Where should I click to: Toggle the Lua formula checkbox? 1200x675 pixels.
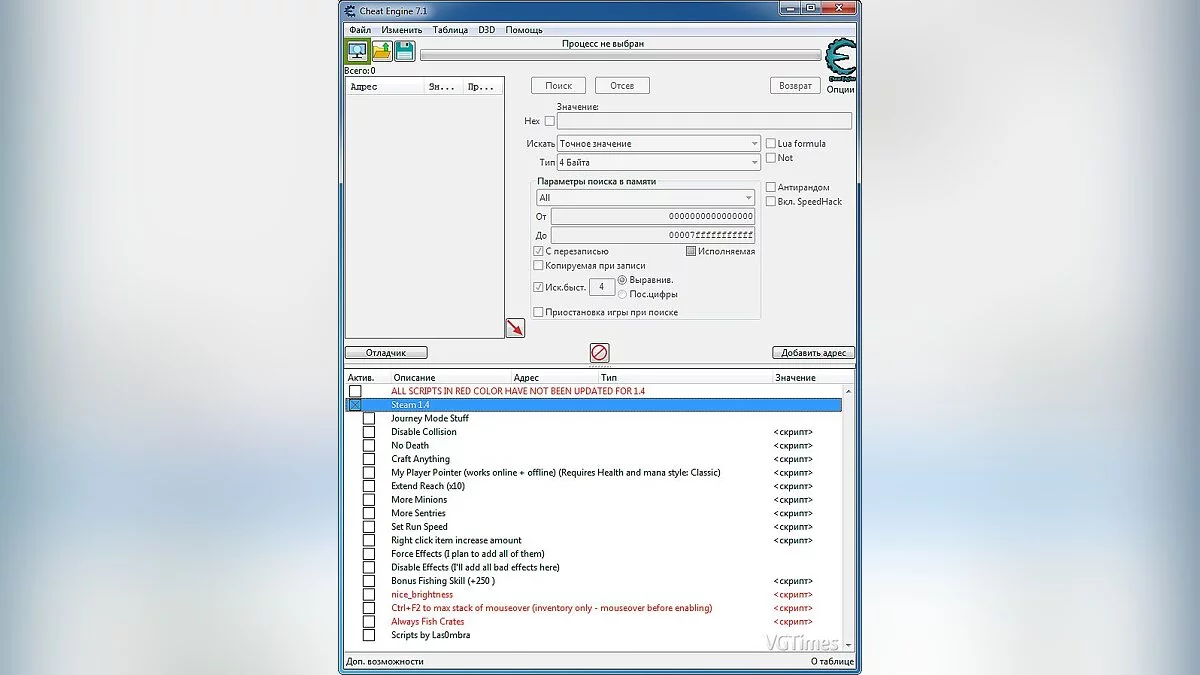[771, 143]
